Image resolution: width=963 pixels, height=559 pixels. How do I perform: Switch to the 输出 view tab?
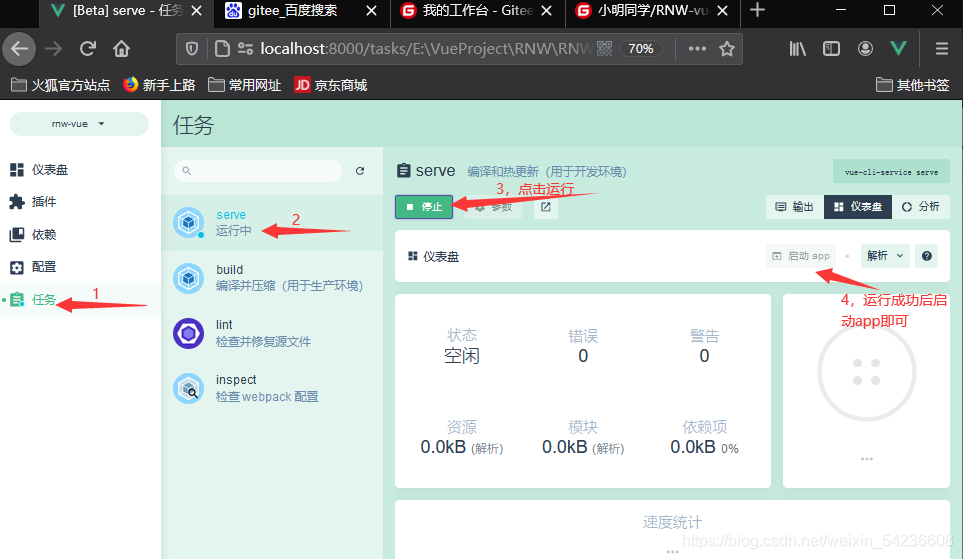click(x=795, y=207)
